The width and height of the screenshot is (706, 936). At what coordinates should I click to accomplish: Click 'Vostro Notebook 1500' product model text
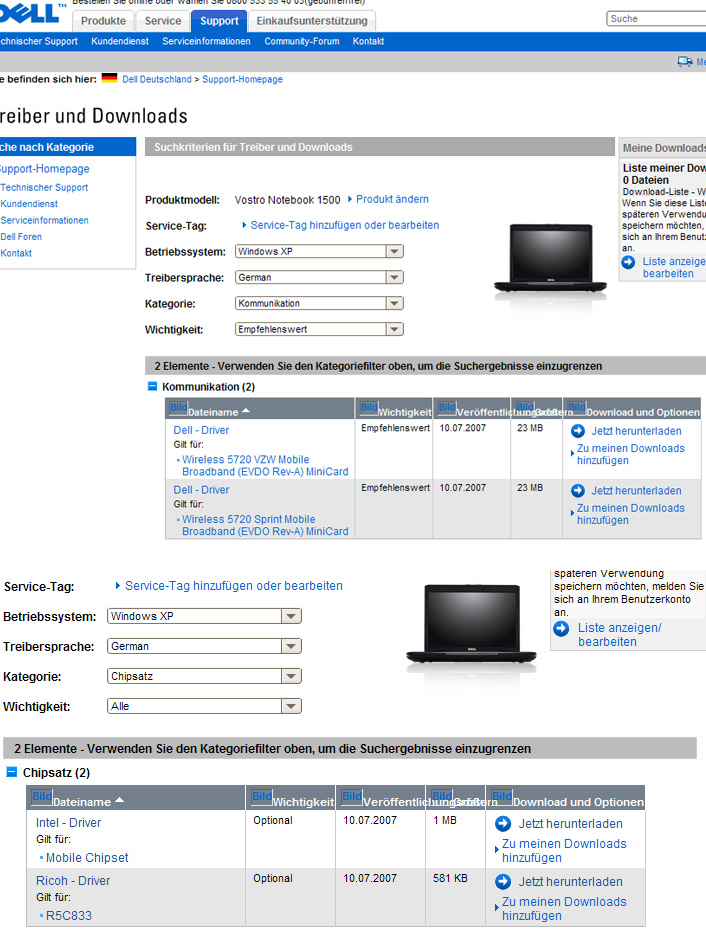(287, 200)
